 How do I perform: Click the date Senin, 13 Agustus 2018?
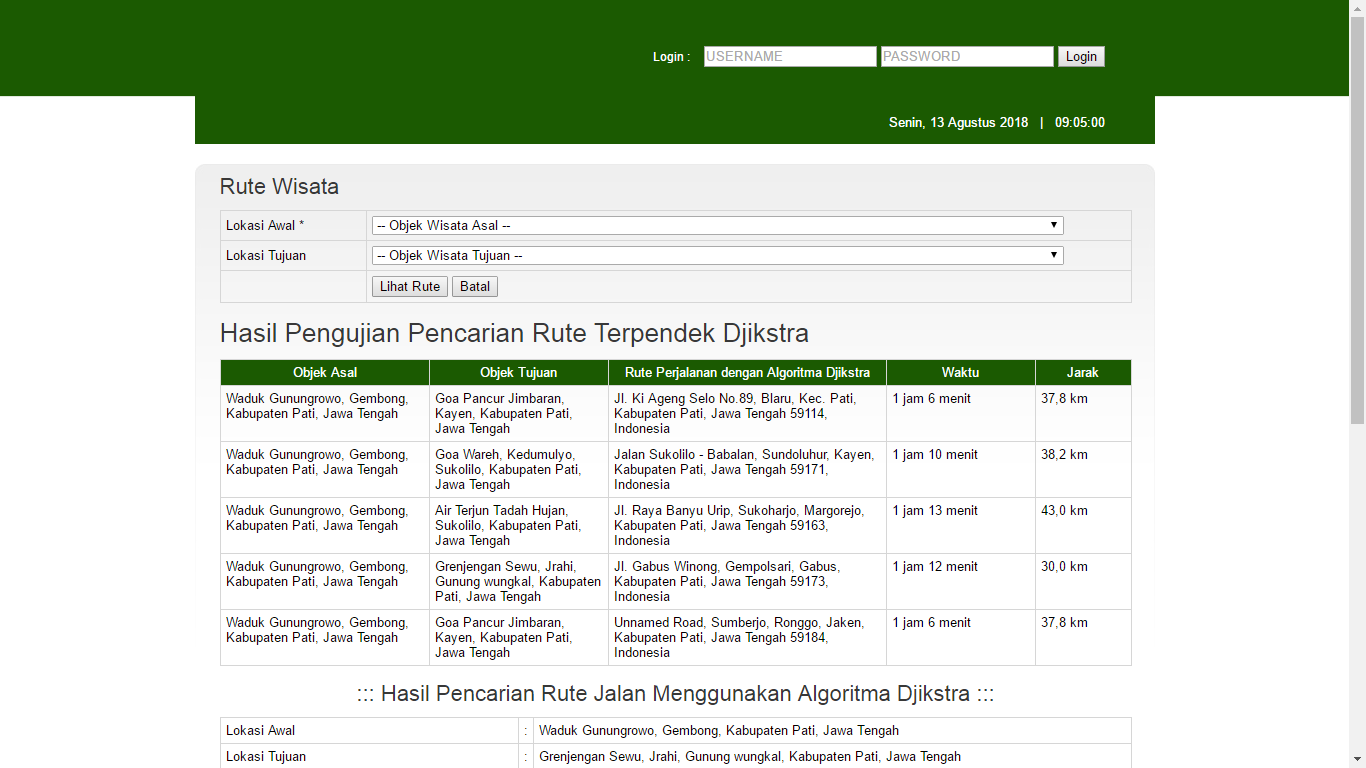(x=958, y=123)
